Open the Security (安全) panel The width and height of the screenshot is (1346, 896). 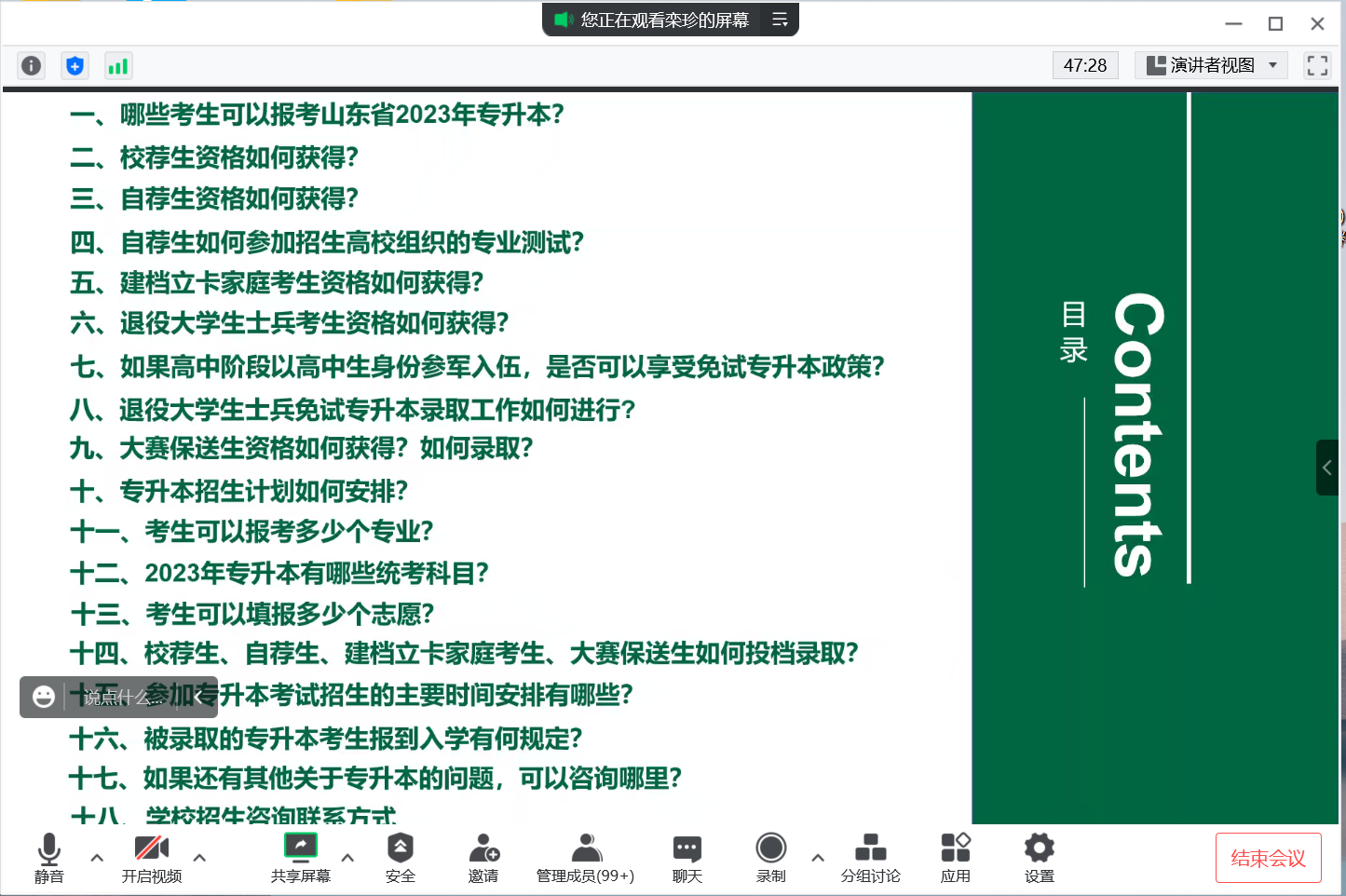coord(400,857)
